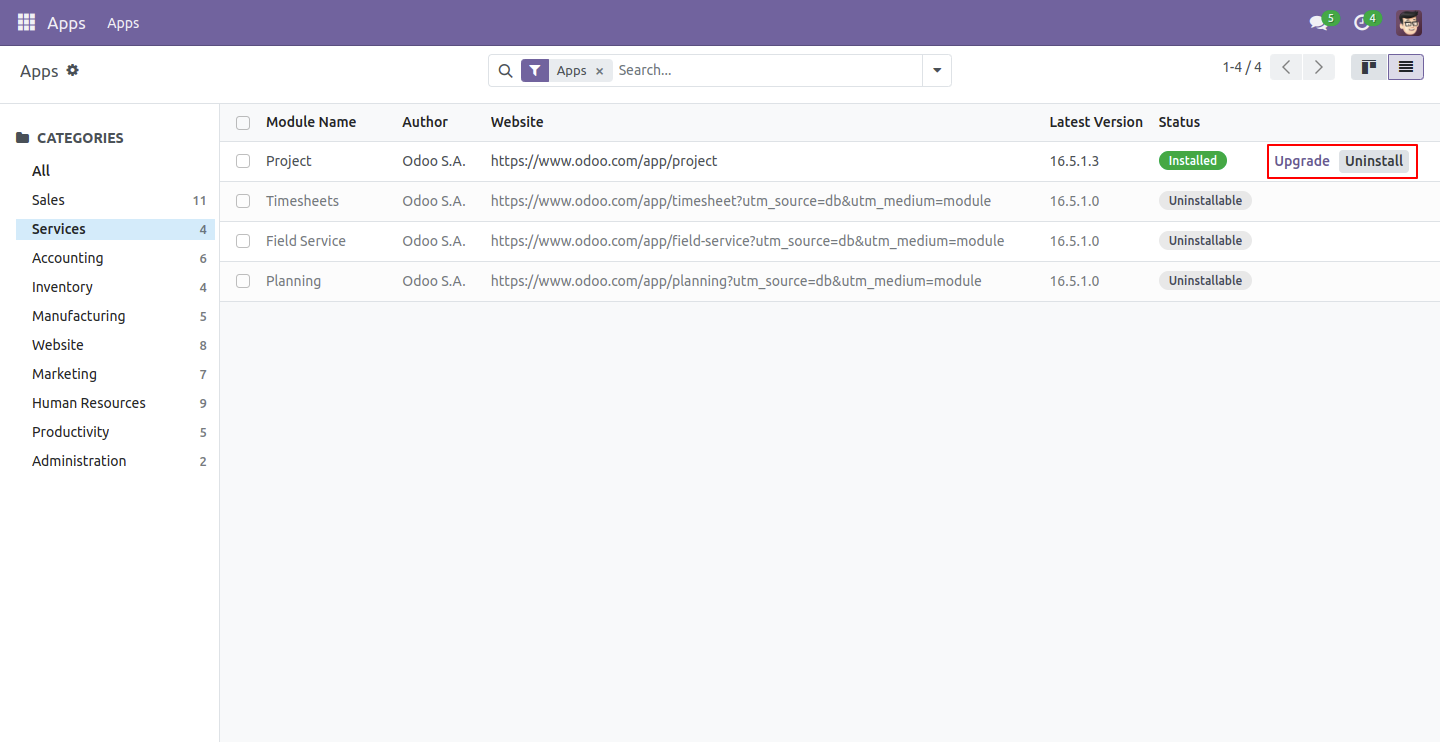Click Uninstallable badge in Timesheets row
The height and width of the screenshot is (742, 1440).
click(x=1205, y=201)
